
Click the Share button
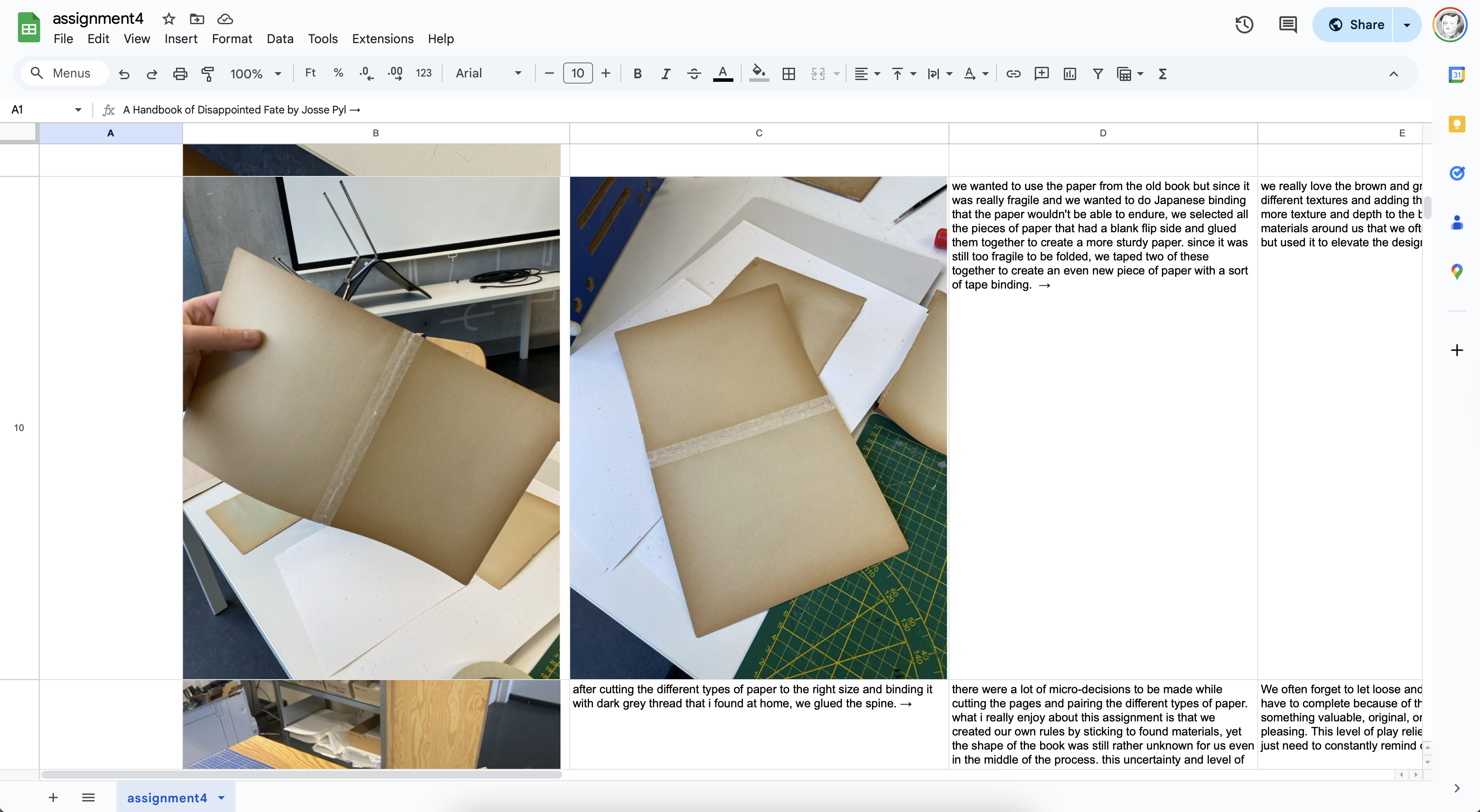pyautogui.click(x=1355, y=25)
